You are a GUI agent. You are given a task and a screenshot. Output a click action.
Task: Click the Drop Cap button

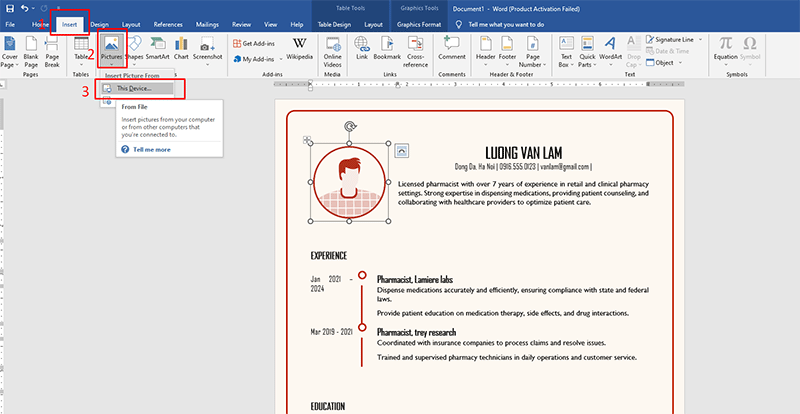click(634, 53)
